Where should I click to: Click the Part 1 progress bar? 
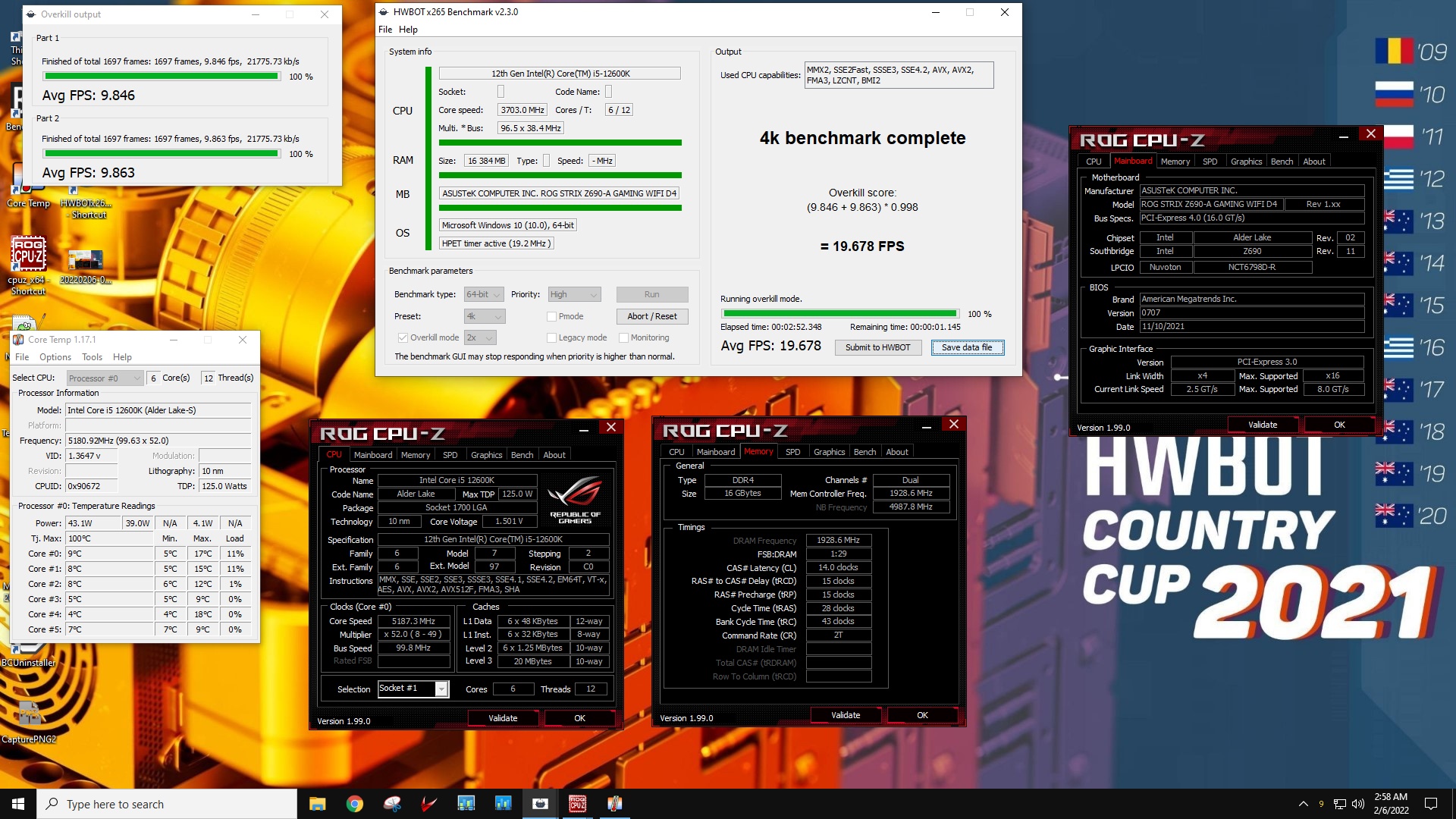pyautogui.click(x=161, y=77)
